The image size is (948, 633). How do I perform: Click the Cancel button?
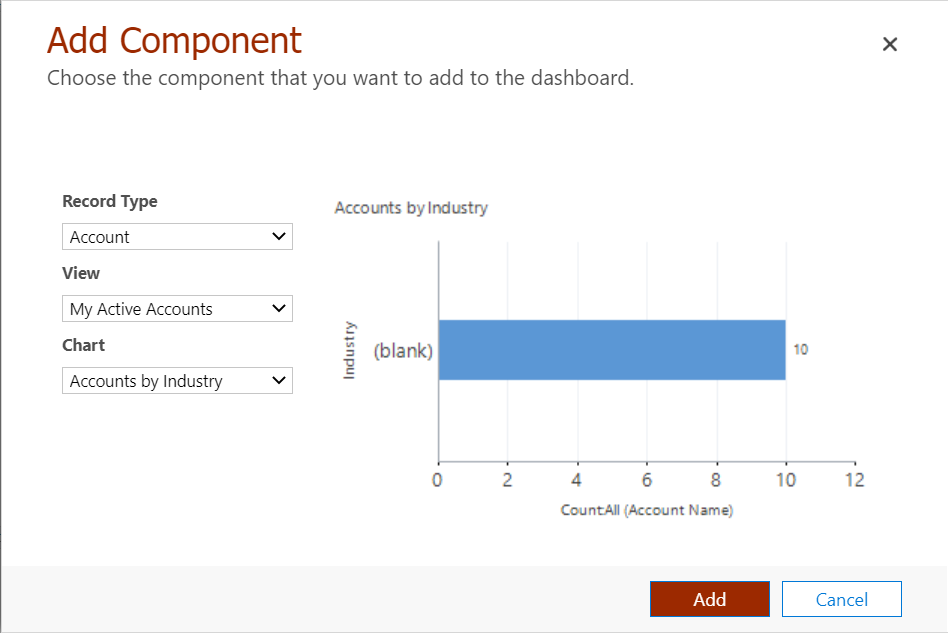pos(841,599)
